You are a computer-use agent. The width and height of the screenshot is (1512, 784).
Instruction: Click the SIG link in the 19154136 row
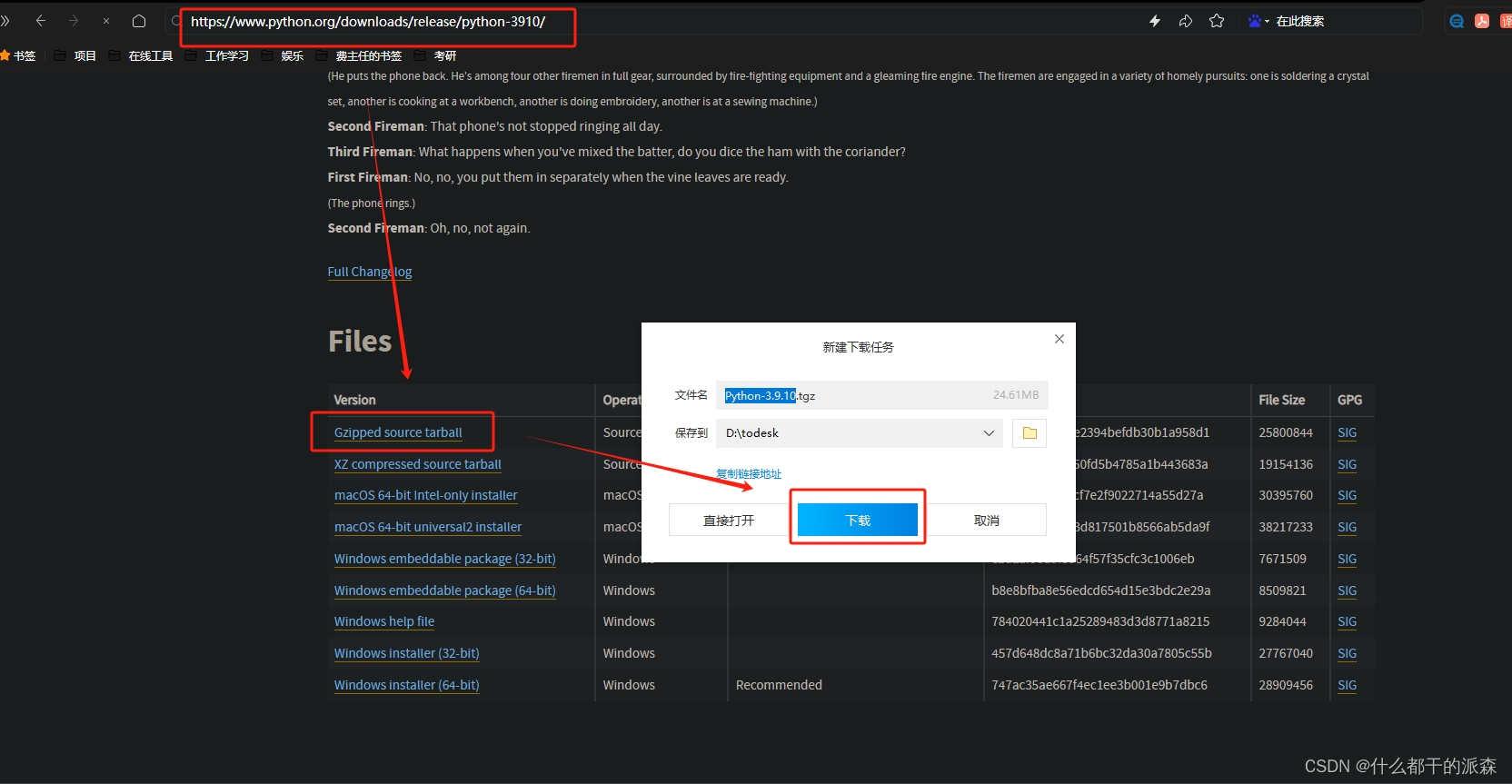pos(1348,464)
